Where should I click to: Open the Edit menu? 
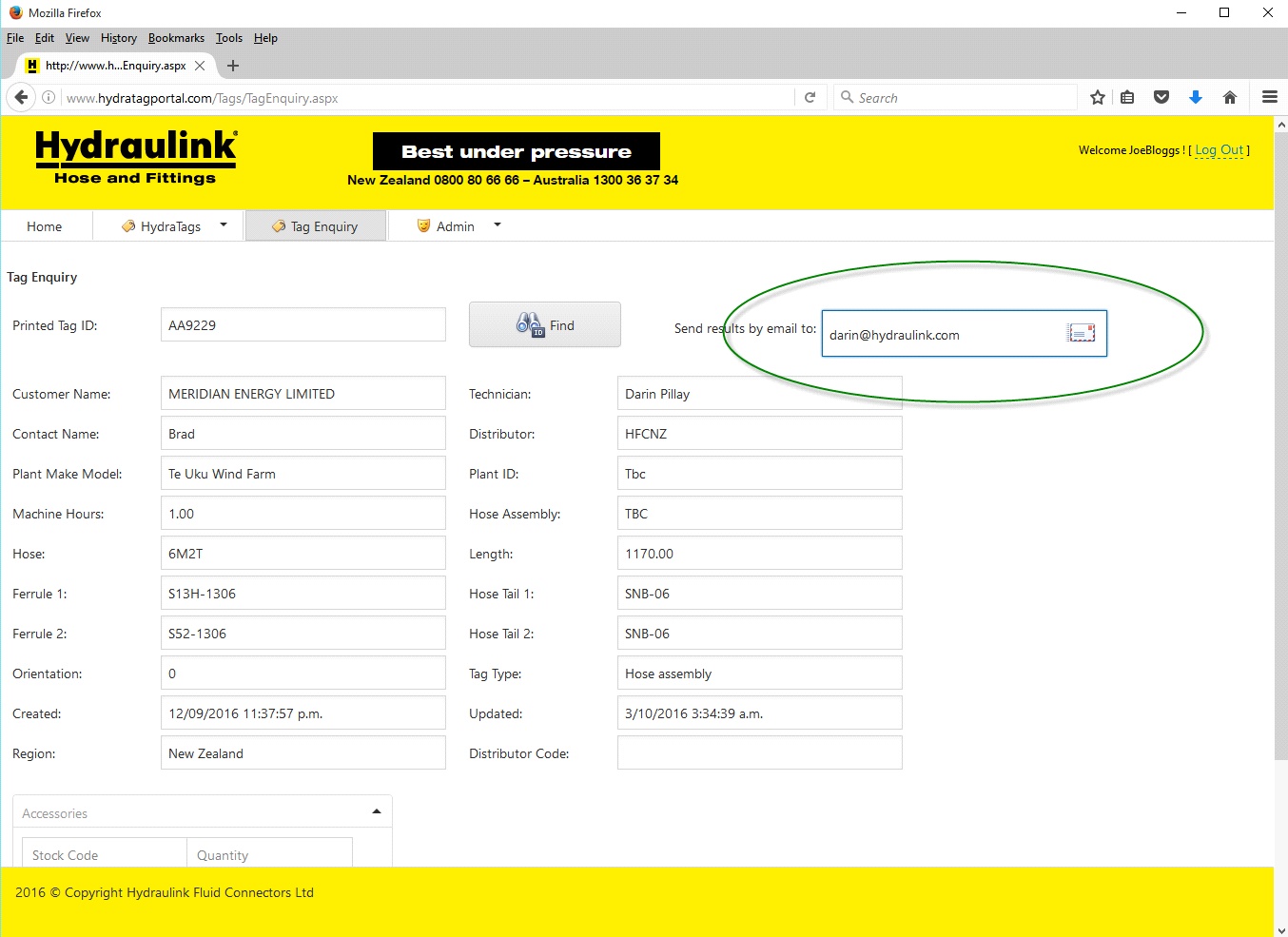point(45,38)
